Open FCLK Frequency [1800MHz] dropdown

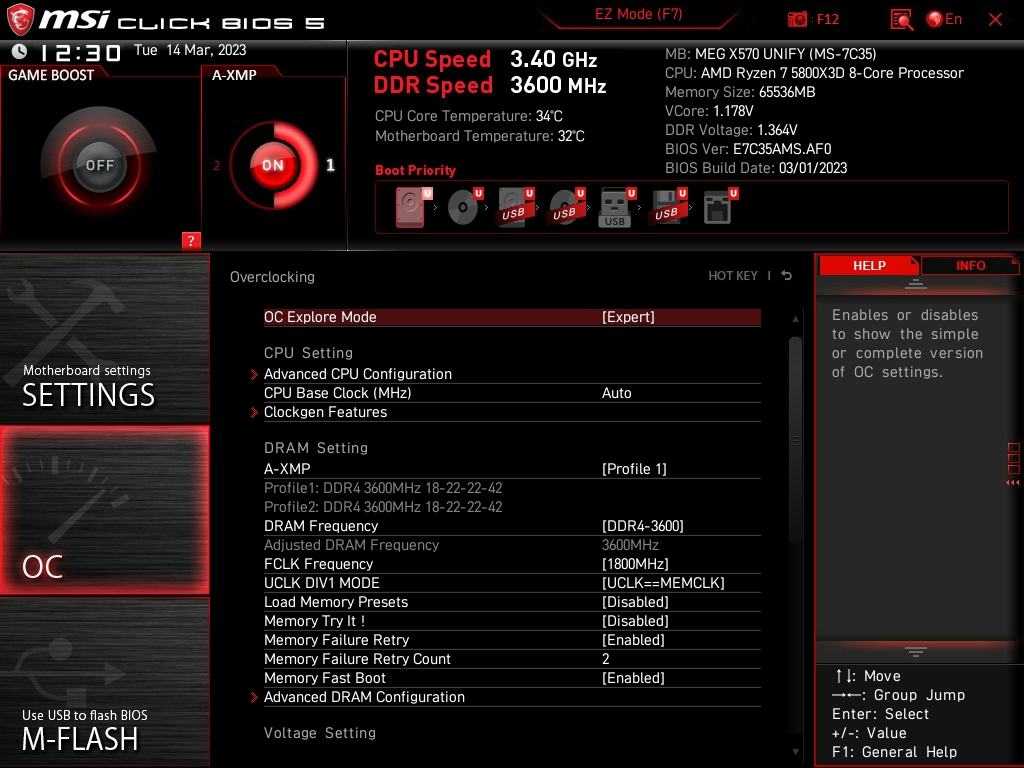coord(635,564)
